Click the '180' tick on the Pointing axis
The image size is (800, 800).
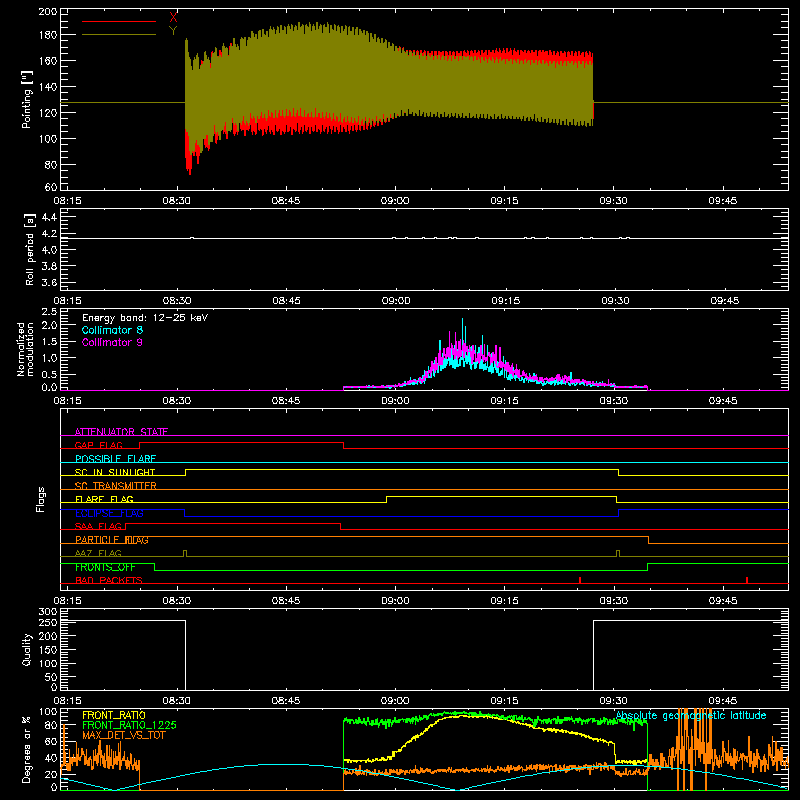pos(48,35)
